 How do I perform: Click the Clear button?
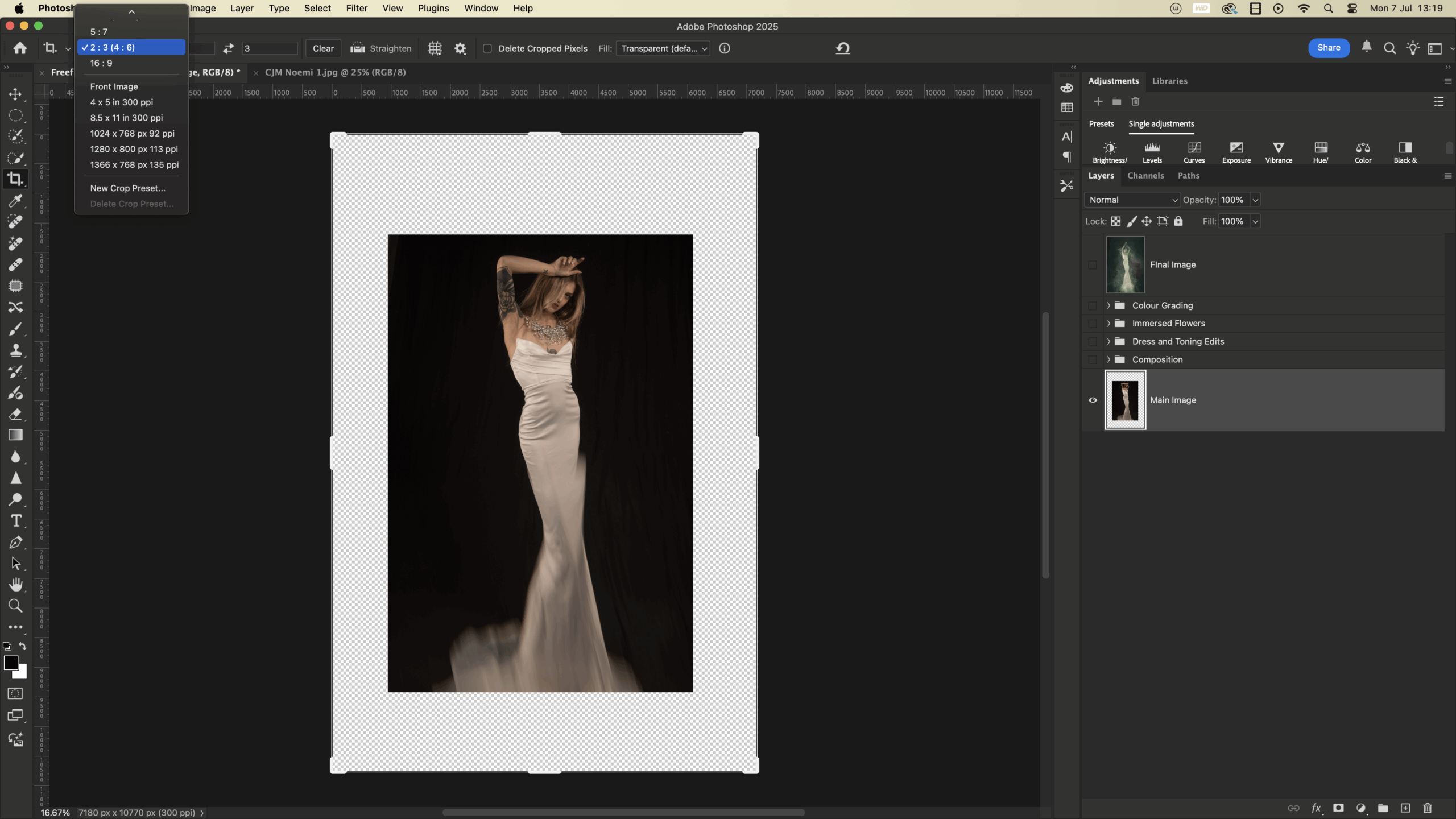tap(323, 48)
